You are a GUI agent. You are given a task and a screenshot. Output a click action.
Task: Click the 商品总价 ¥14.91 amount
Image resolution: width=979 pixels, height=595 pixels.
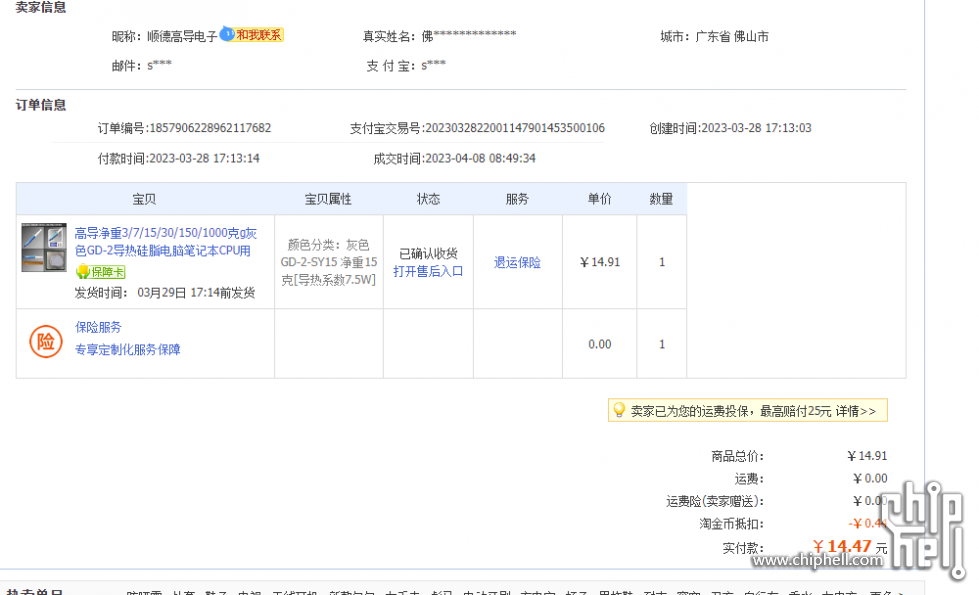pyautogui.click(x=867, y=456)
